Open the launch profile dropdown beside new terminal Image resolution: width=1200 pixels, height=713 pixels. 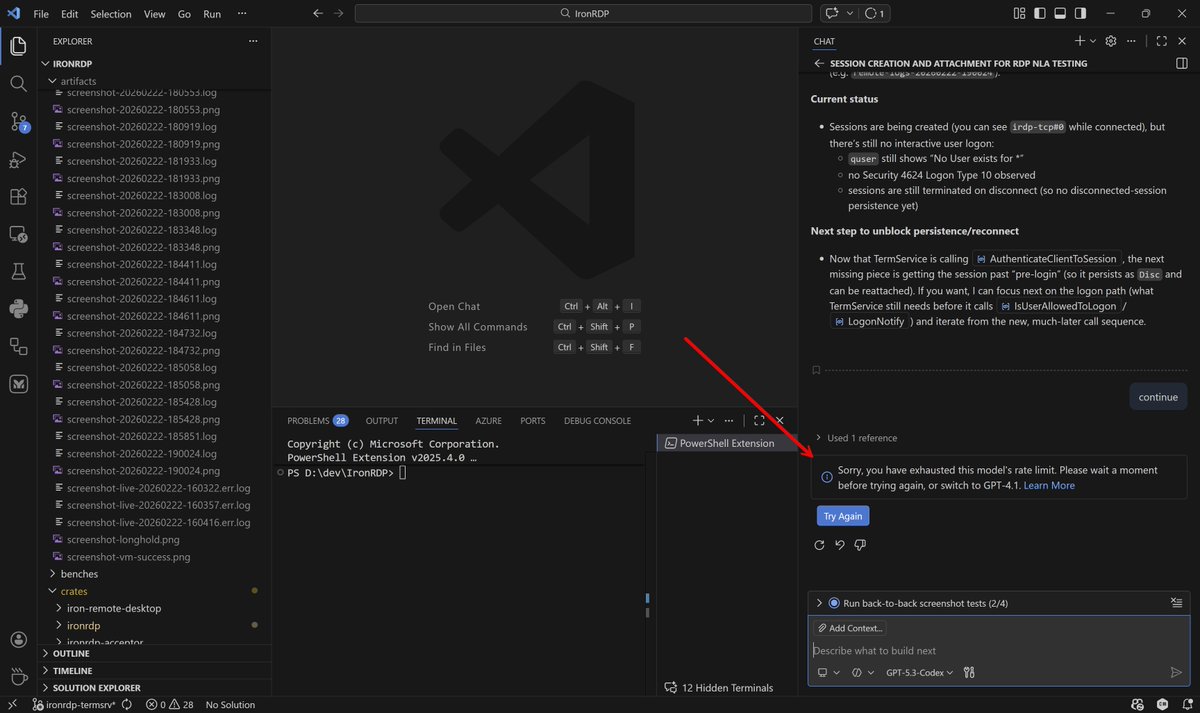(711, 421)
